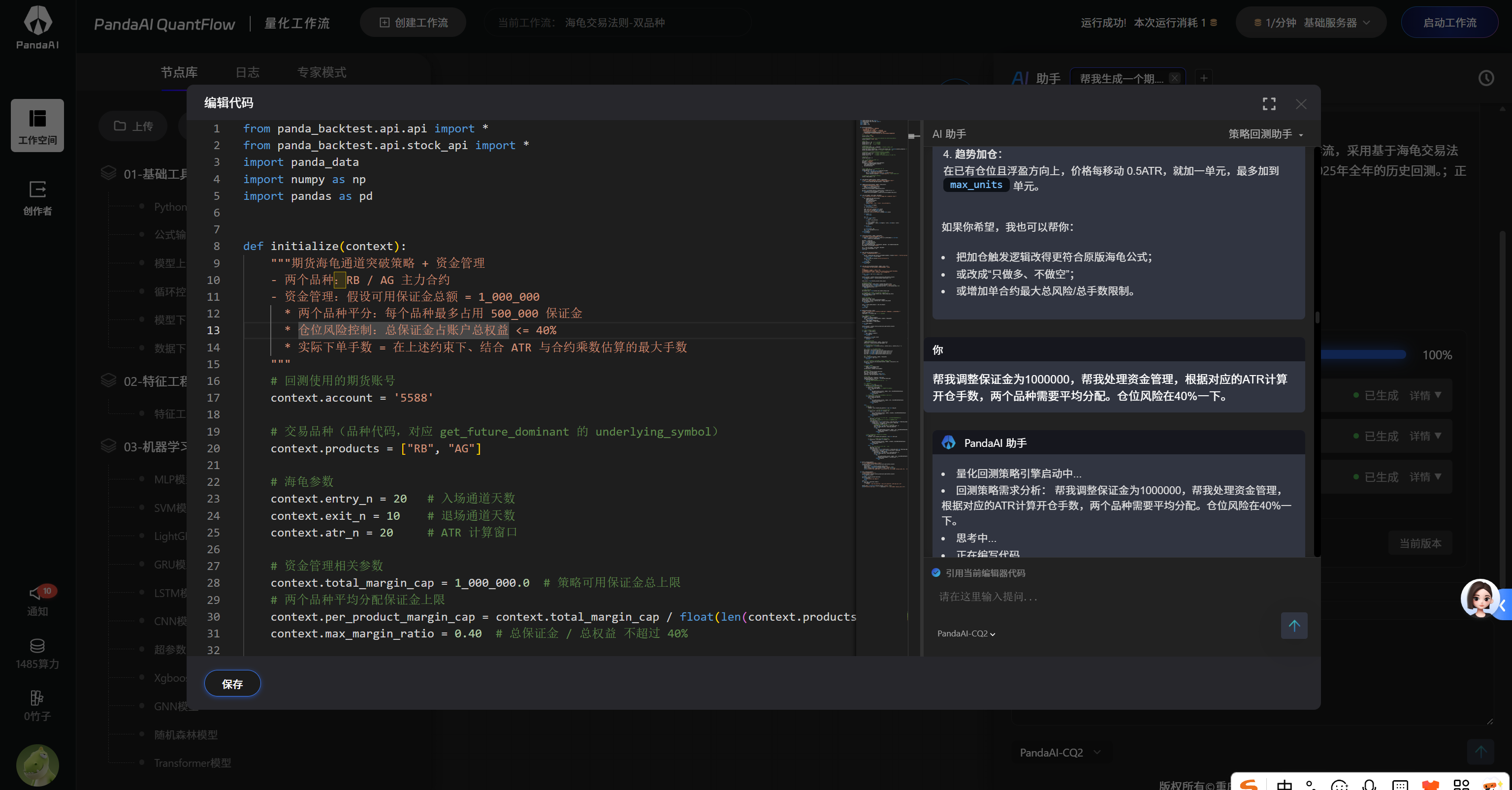This screenshot has width=1512, height=790.
Task: Click the 请在这里输入提问 input field
Action: (1103, 597)
